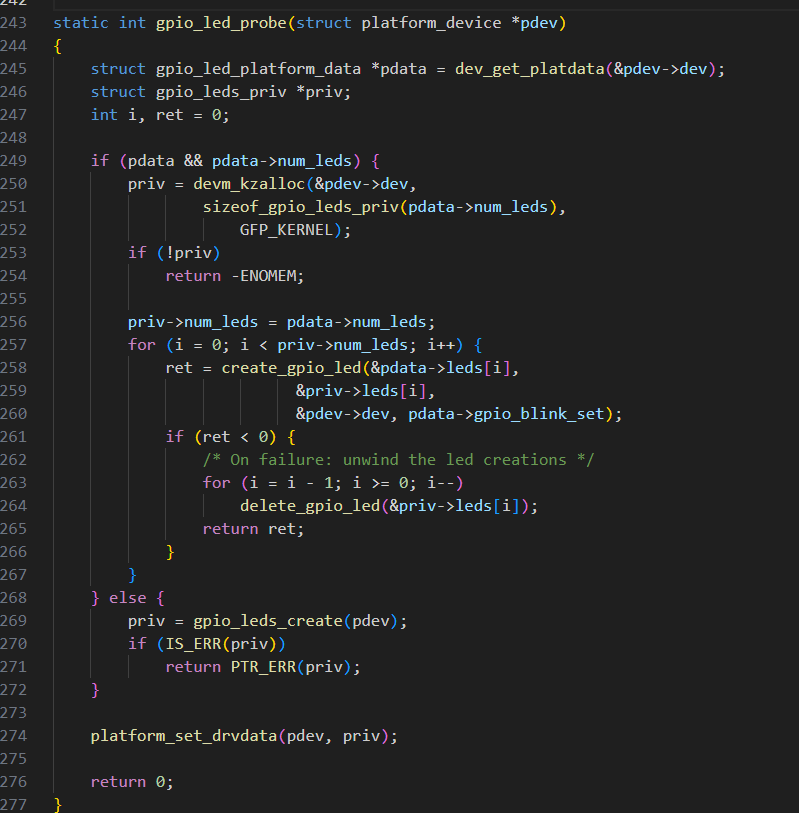Click create_gpio_led call on line 258
This screenshot has height=813, width=799.
tap(291, 368)
